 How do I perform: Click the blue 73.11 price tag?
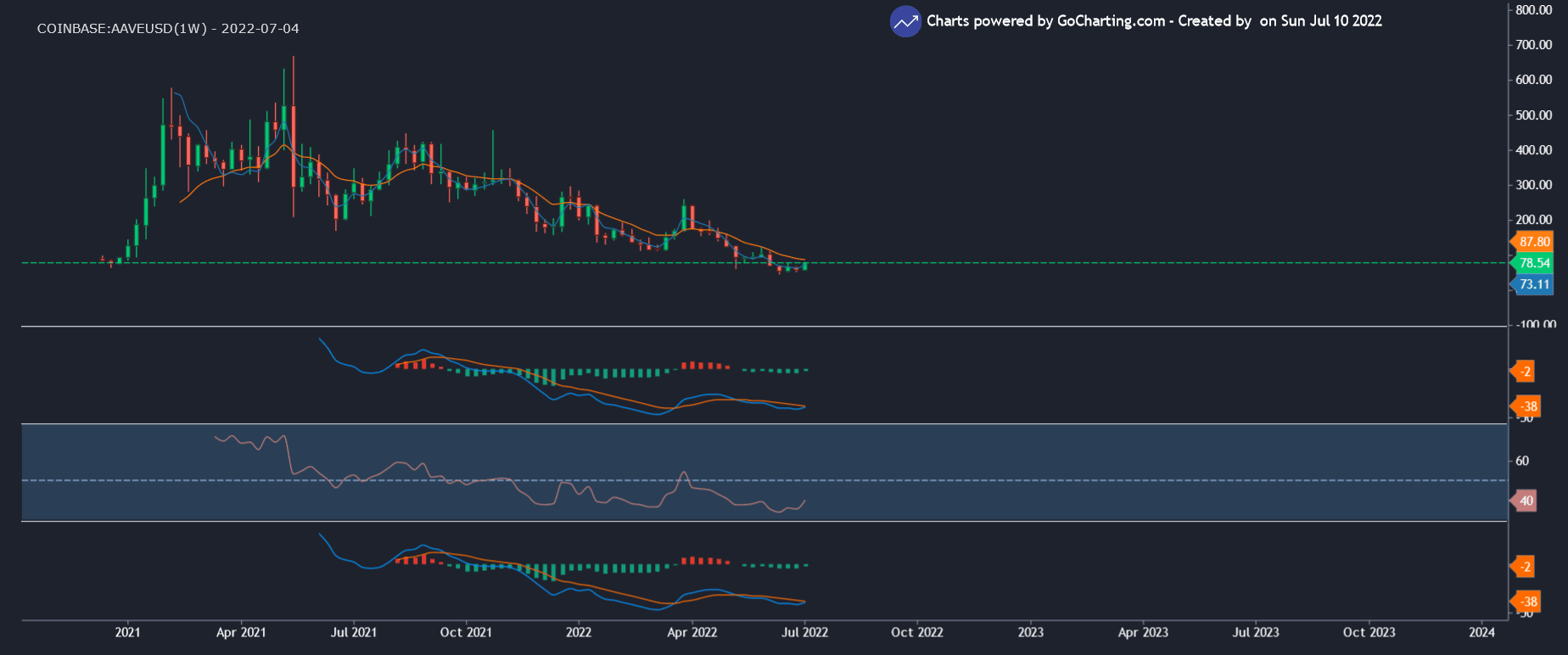point(1534,284)
